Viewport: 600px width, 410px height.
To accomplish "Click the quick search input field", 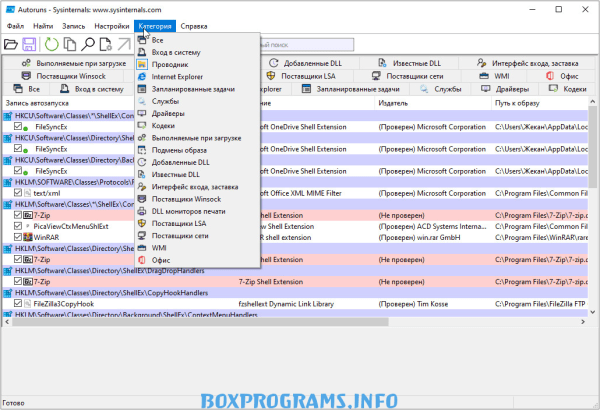I will pyautogui.click(x=307, y=45).
